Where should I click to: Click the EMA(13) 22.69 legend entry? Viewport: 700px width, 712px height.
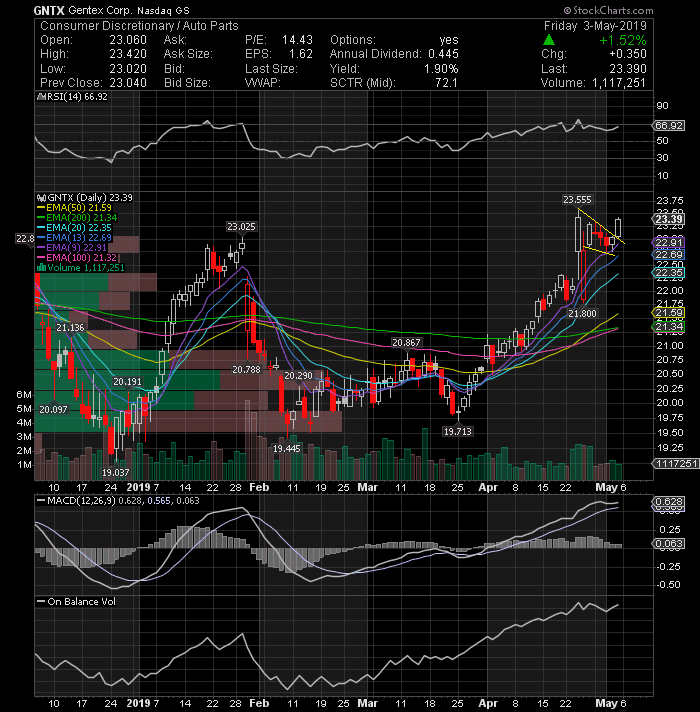tap(74, 237)
